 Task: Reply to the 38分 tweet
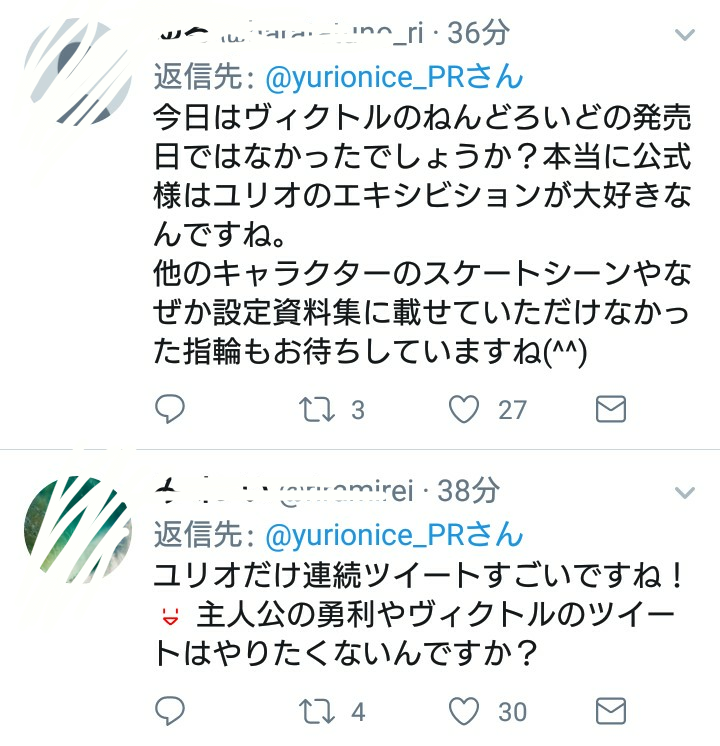coord(170,711)
